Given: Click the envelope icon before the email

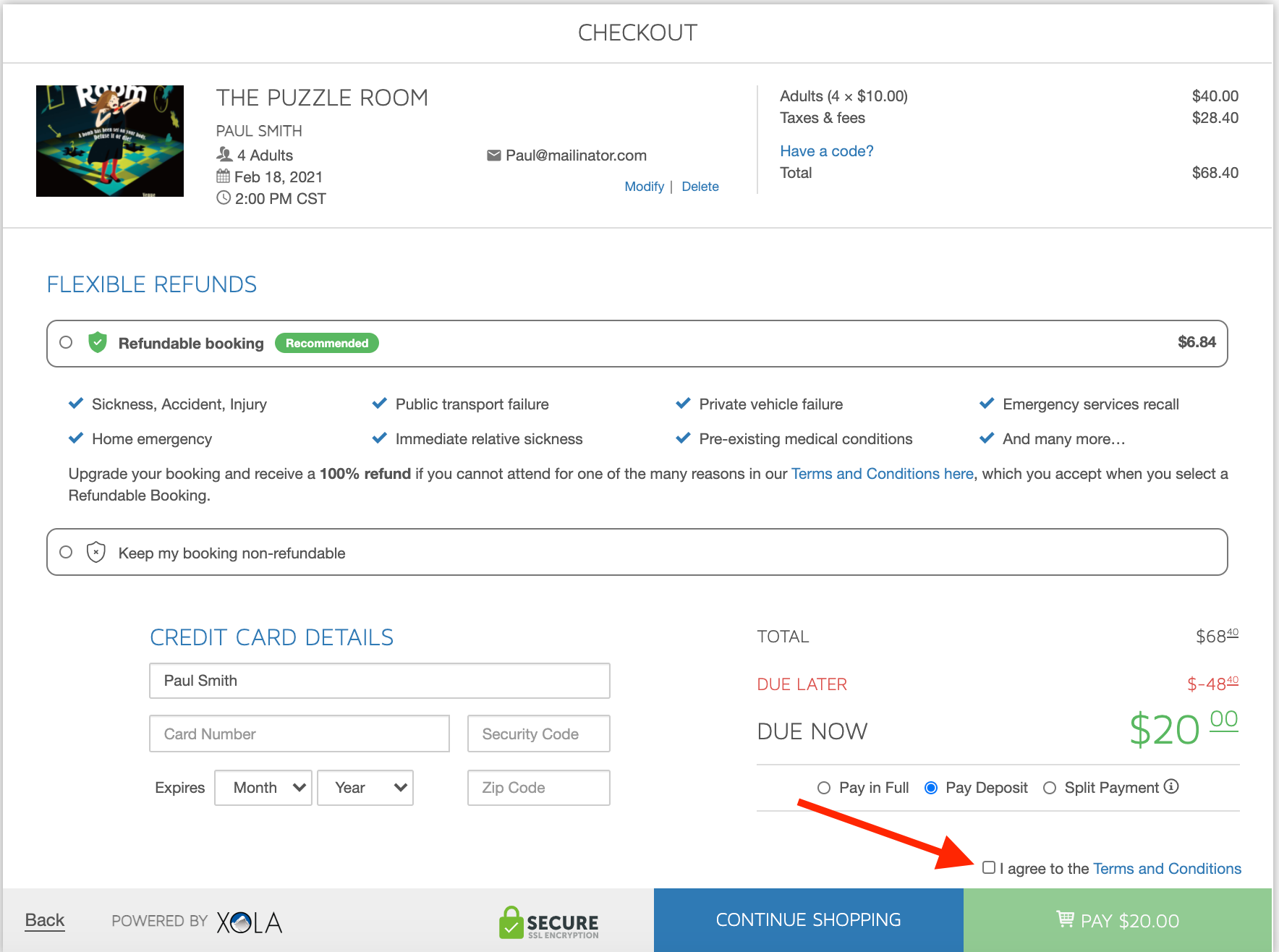Looking at the screenshot, I should tap(494, 156).
